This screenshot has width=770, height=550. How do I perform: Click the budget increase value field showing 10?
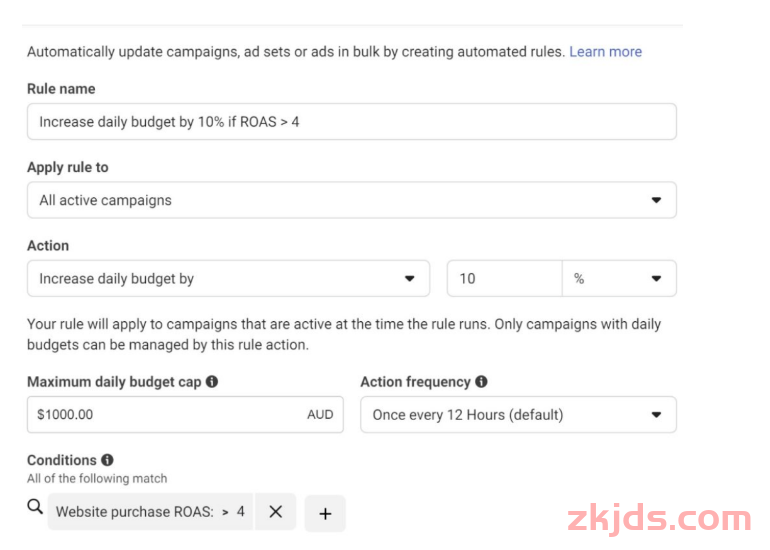pos(503,279)
